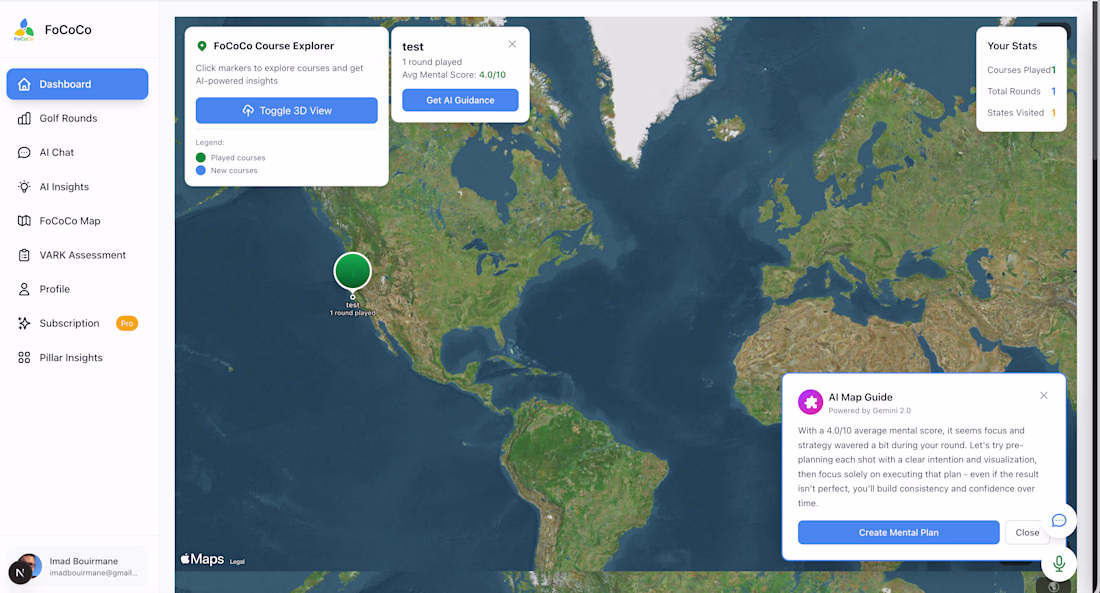The image size is (1100, 593).
Task: Click Imad Bouirmane account name
Action: pyautogui.click(x=83, y=561)
